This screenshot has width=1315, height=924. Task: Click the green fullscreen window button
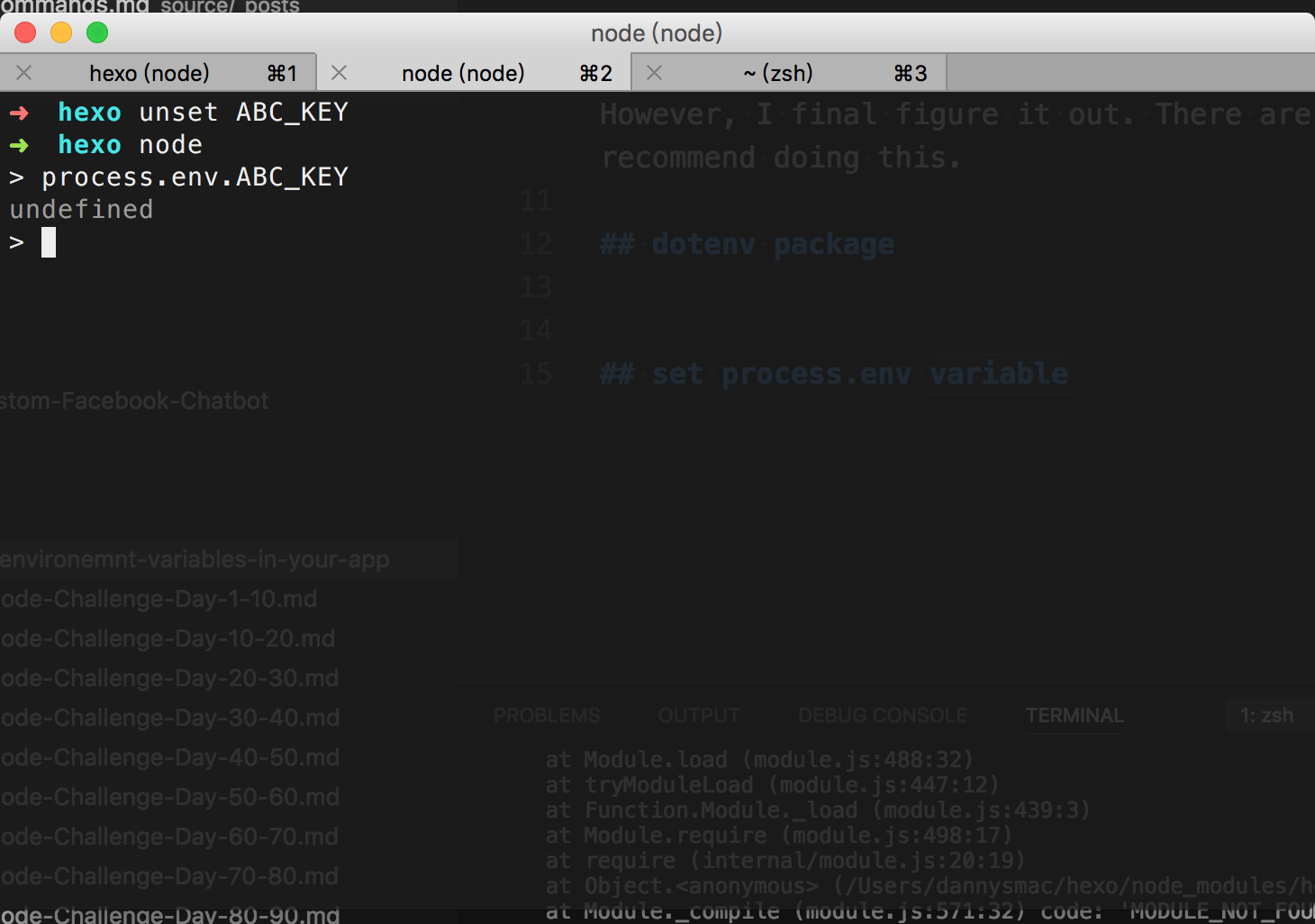(97, 33)
